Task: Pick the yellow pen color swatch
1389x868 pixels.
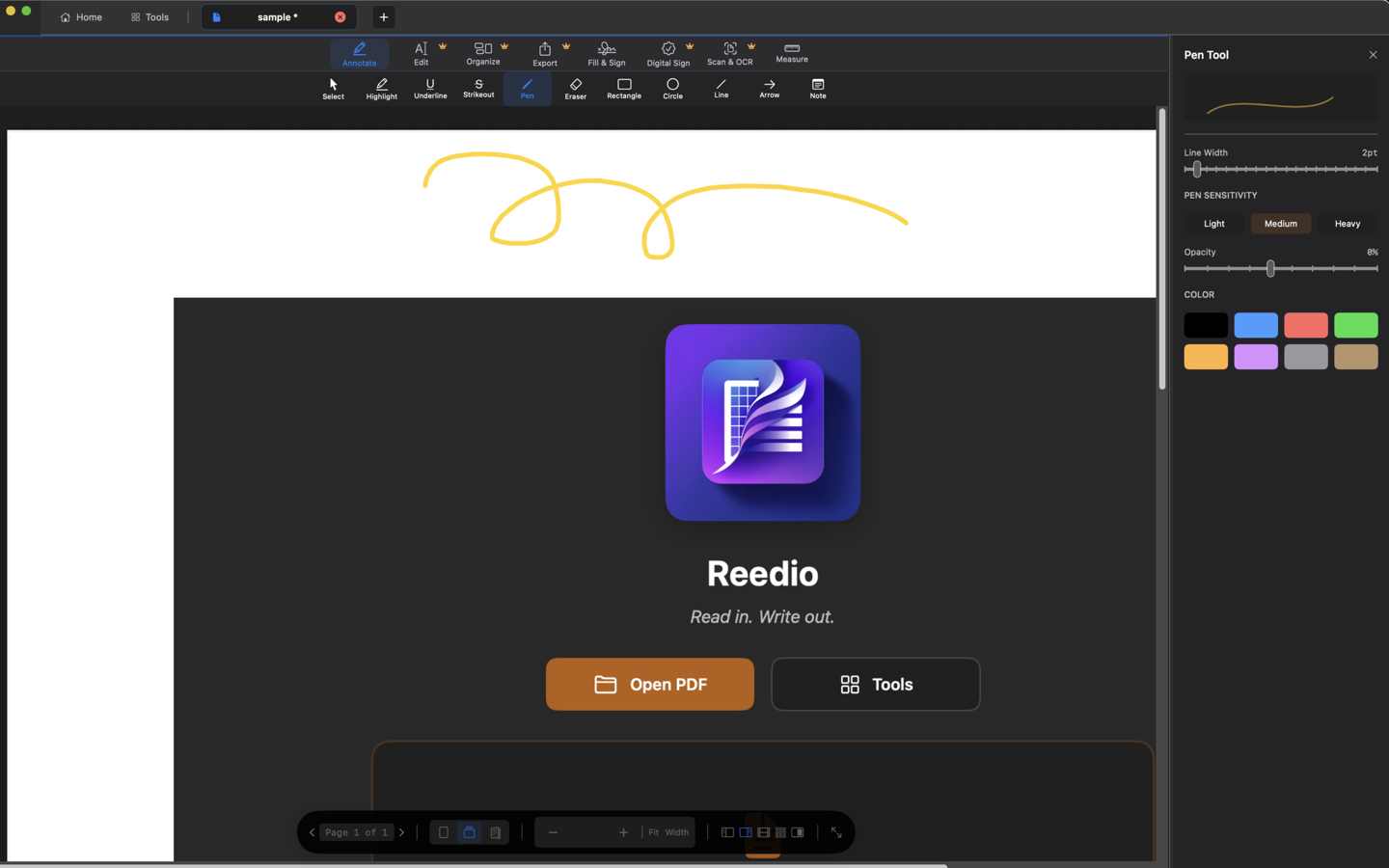Action: (1205, 356)
